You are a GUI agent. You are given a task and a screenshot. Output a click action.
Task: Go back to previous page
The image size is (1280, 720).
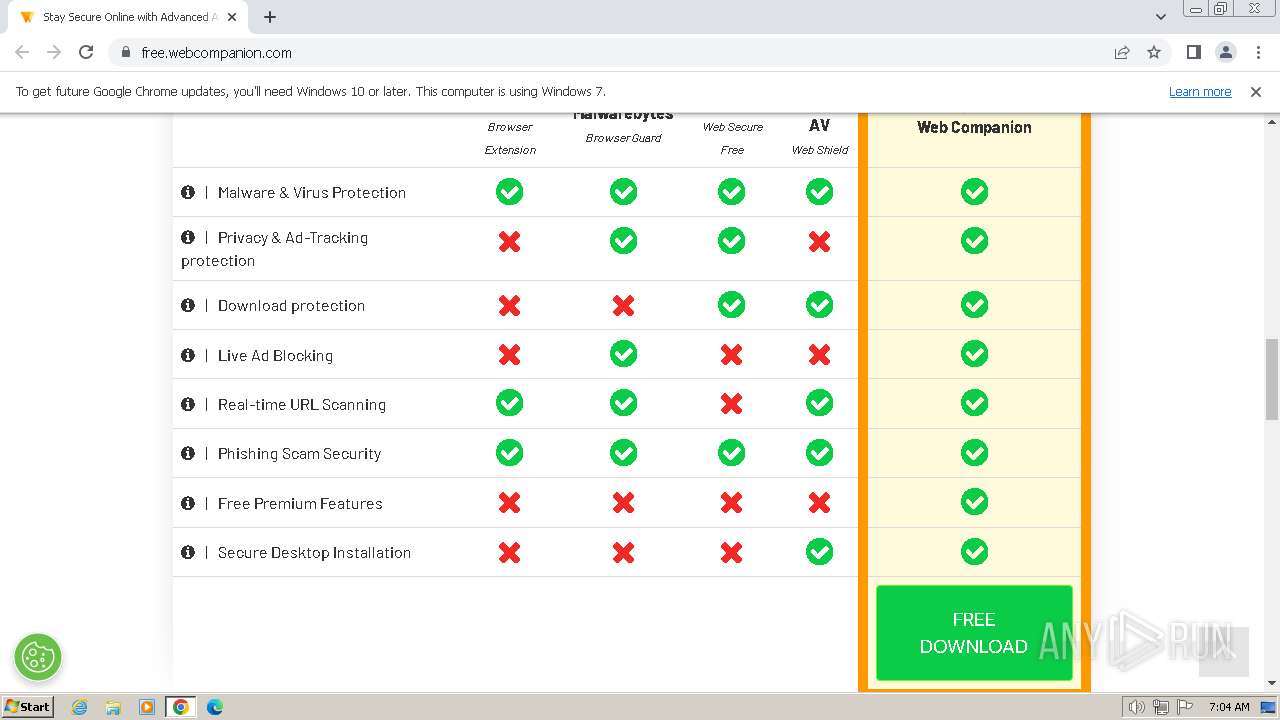tap(22, 52)
